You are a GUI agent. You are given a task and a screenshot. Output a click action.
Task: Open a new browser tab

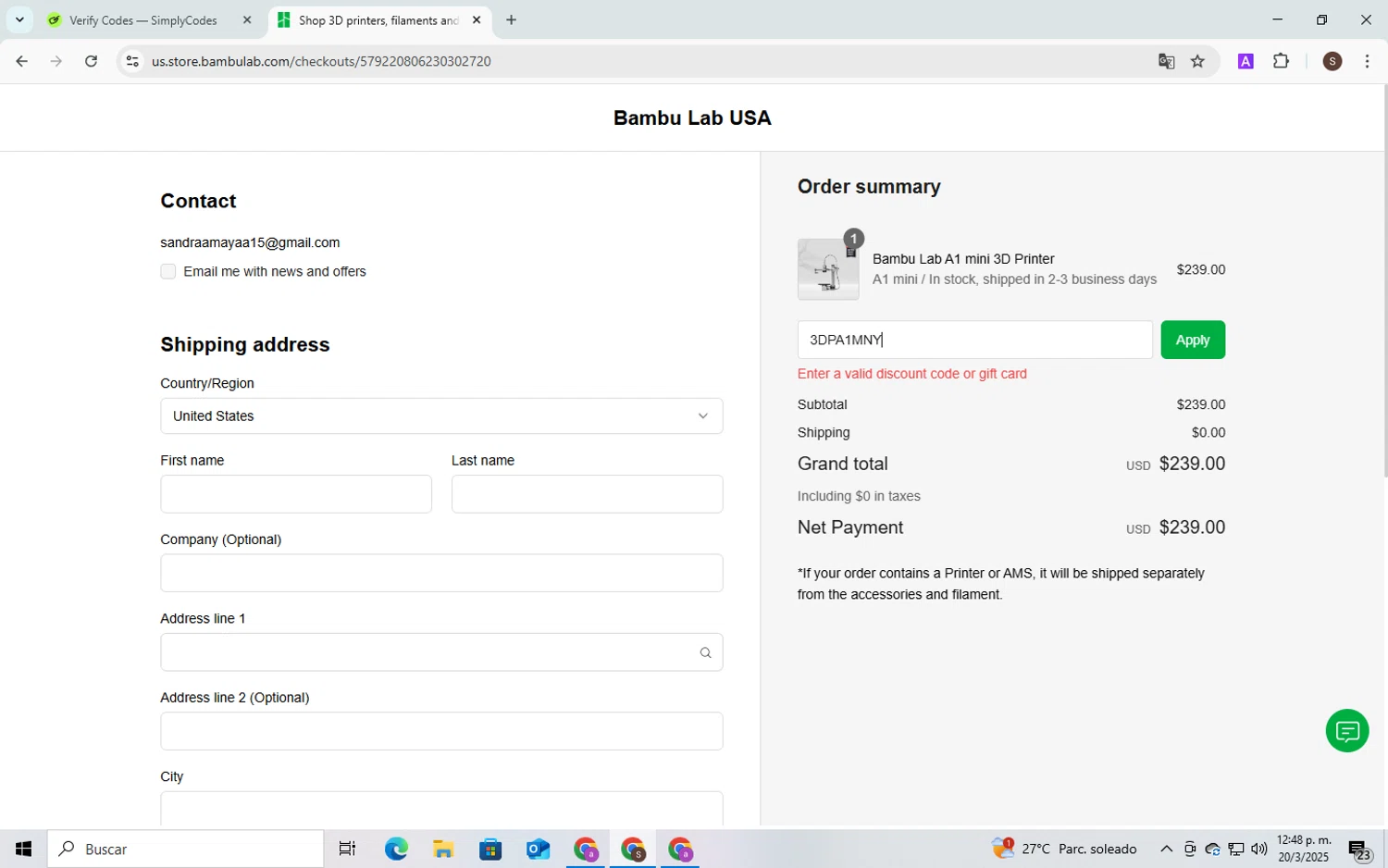511,19
